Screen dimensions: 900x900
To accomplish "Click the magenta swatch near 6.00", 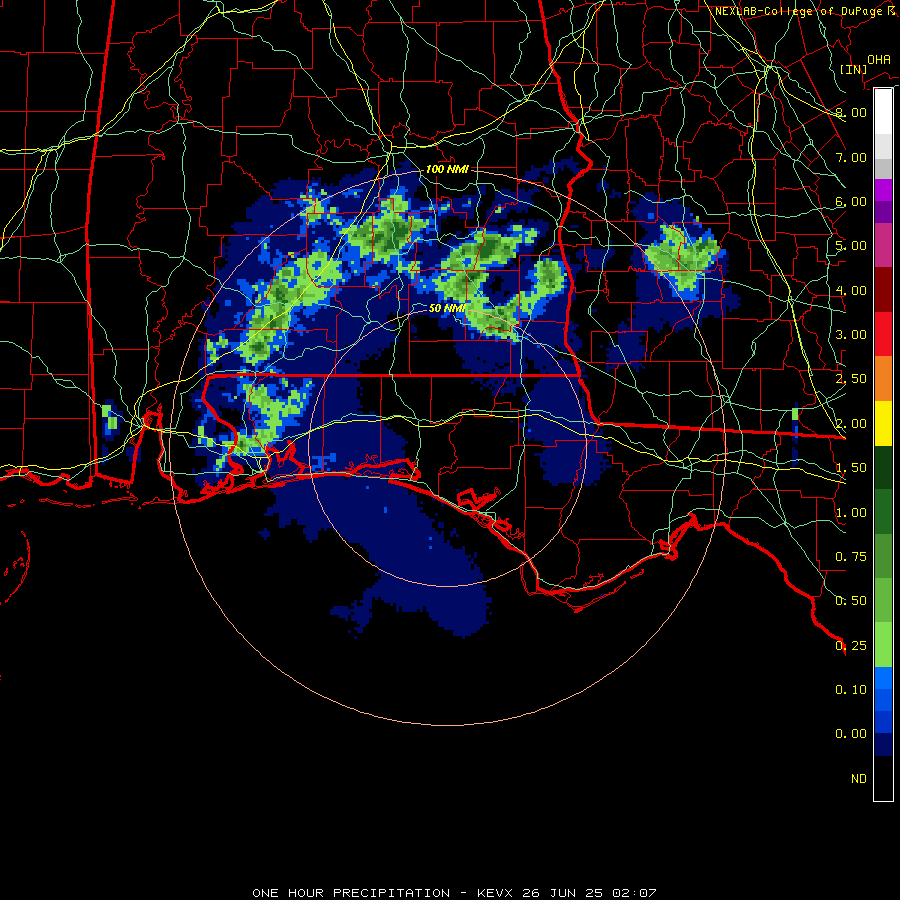I will point(883,190).
